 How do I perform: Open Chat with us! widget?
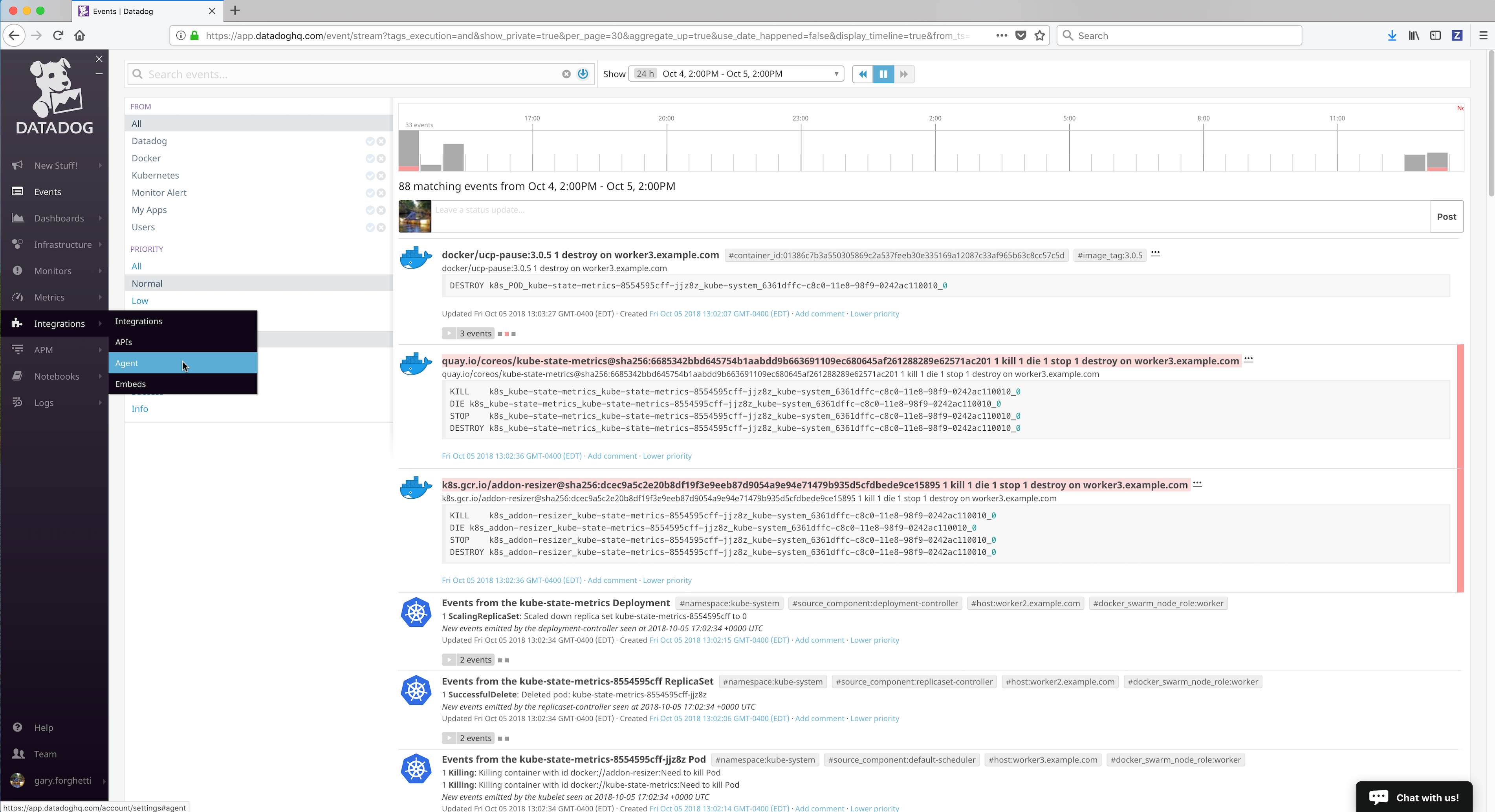coord(1414,797)
